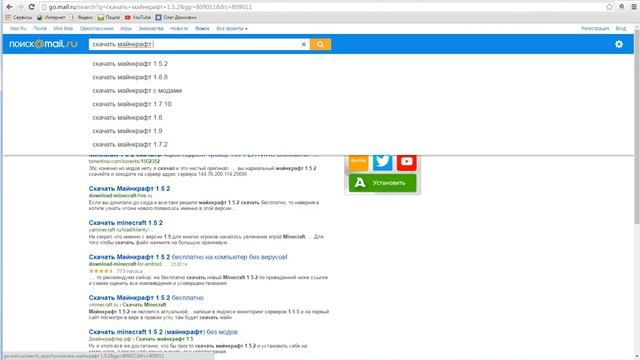Clear the search field with the X

304,44
